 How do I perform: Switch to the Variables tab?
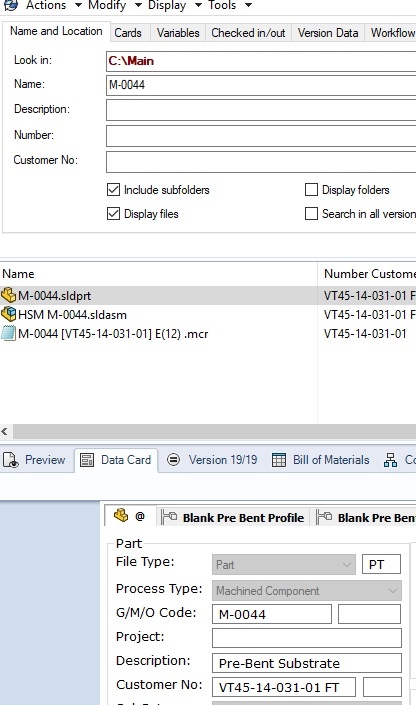pos(178,33)
